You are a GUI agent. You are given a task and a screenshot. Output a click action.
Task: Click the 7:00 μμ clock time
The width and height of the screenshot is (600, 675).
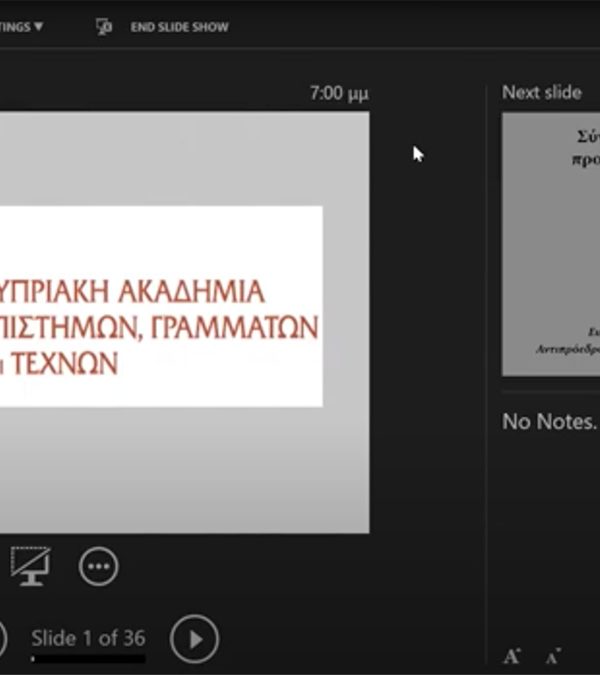[x=339, y=93]
